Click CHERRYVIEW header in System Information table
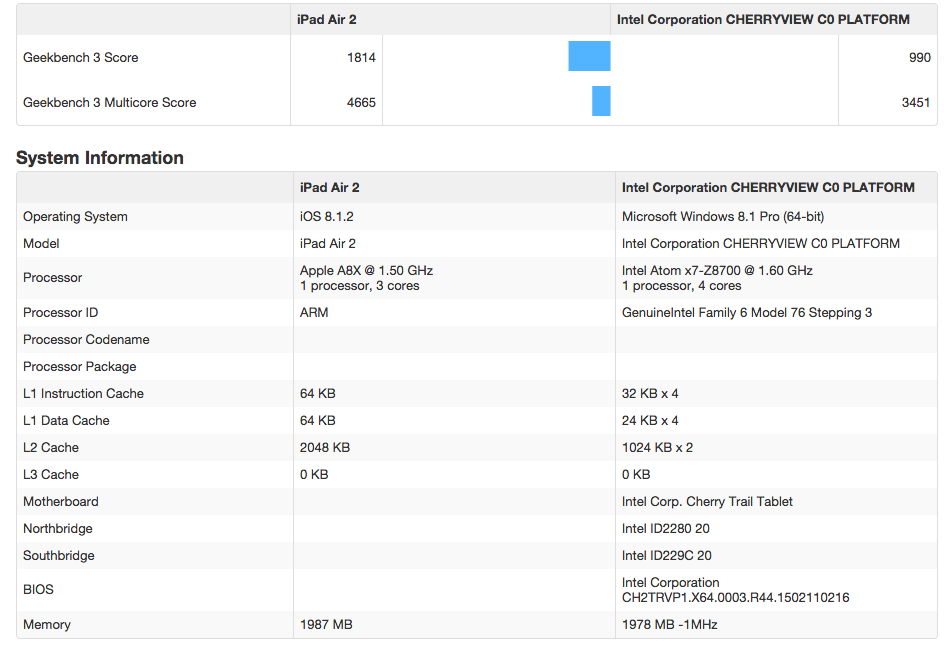The width and height of the screenshot is (944, 647). pyautogui.click(x=768, y=187)
